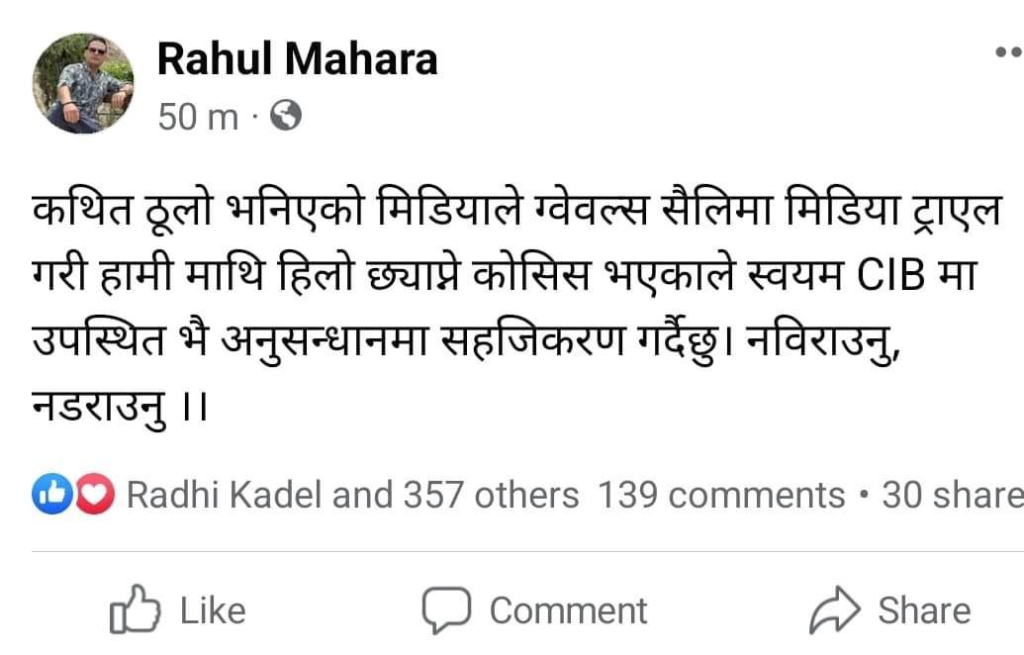Screen dimensions: 1024x655
Task: Open the 139 comments link
Action: 721,495
